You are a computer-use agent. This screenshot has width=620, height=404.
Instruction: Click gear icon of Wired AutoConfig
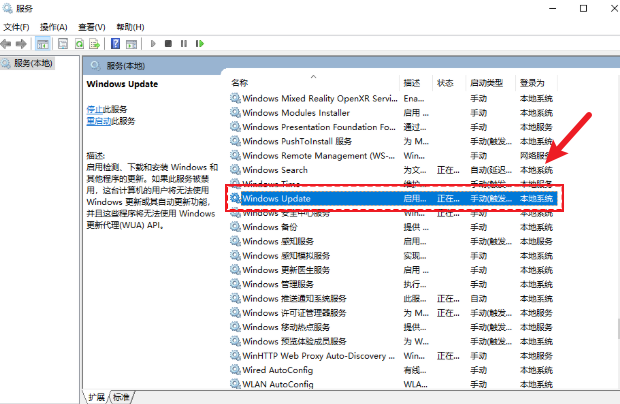coord(235,370)
